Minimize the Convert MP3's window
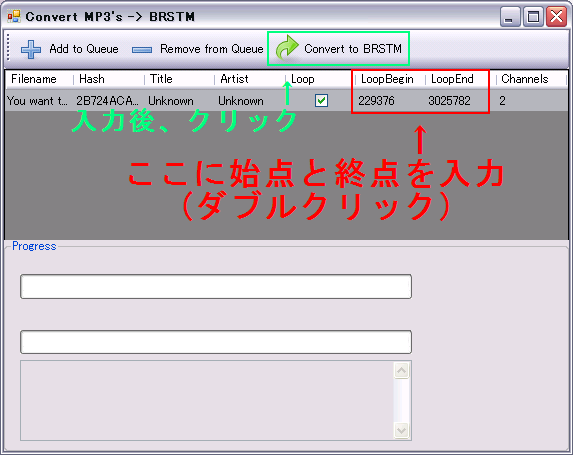Screen dimensions: 573x455 (x=510, y=16)
